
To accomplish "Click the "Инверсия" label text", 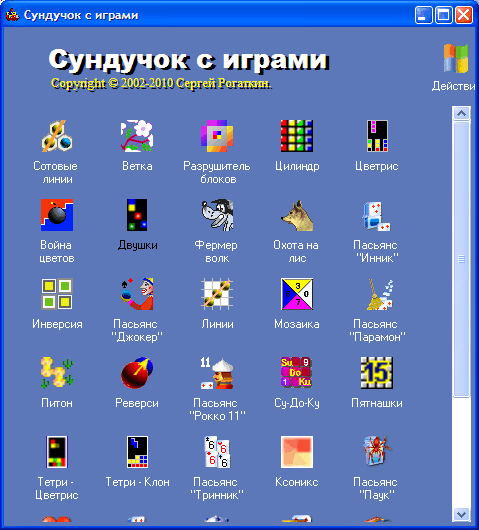I will pyautogui.click(x=57, y=324).
